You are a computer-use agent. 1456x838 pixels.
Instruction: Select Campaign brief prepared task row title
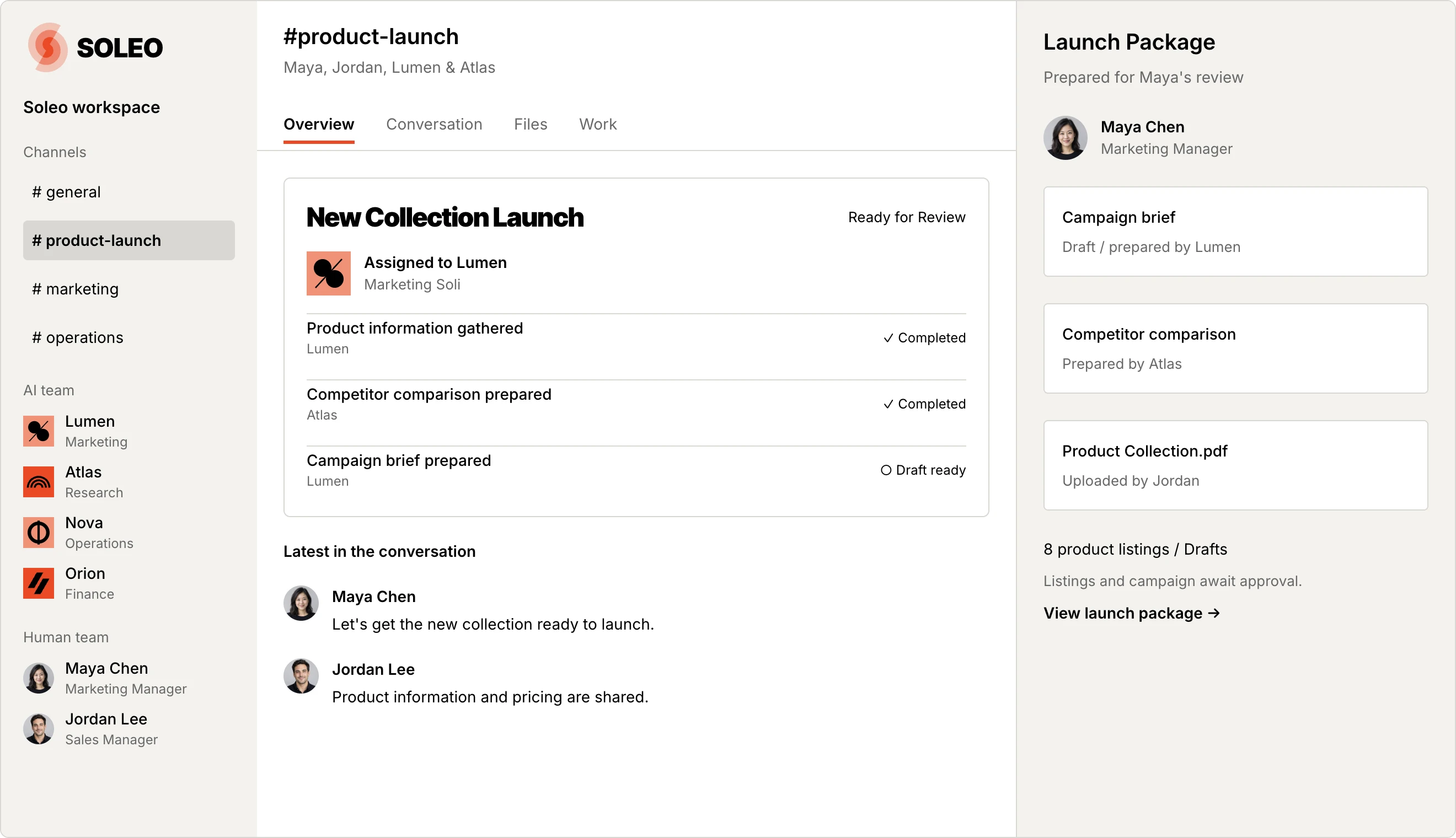click(x=399, y=460)
